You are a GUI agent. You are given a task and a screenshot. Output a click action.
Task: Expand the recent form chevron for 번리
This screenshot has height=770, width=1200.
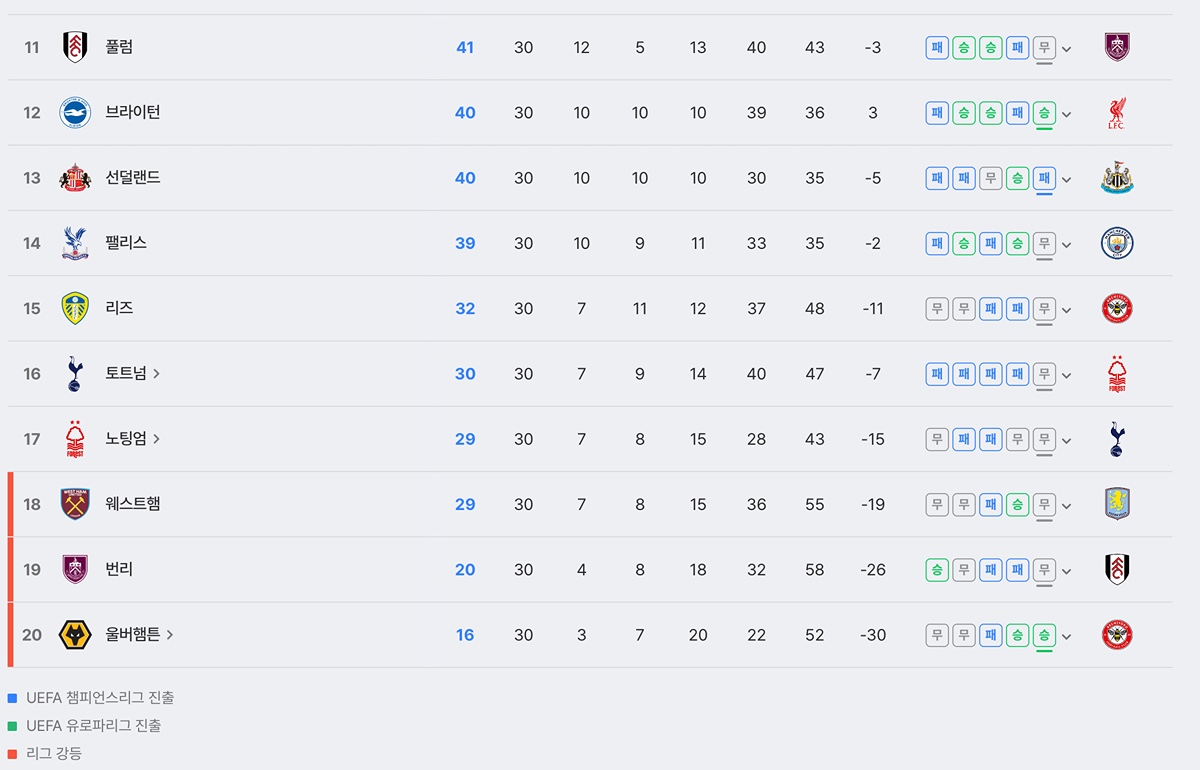(1067, 570)
